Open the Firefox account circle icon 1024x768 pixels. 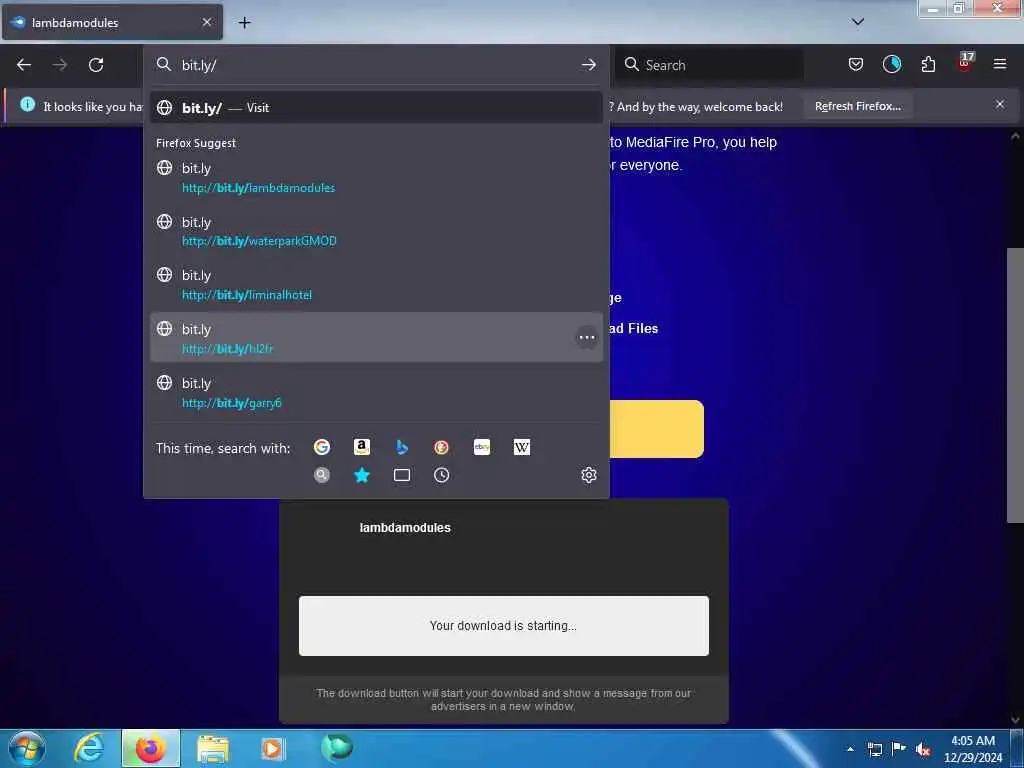pyautogui.click(x=891, y=64)
